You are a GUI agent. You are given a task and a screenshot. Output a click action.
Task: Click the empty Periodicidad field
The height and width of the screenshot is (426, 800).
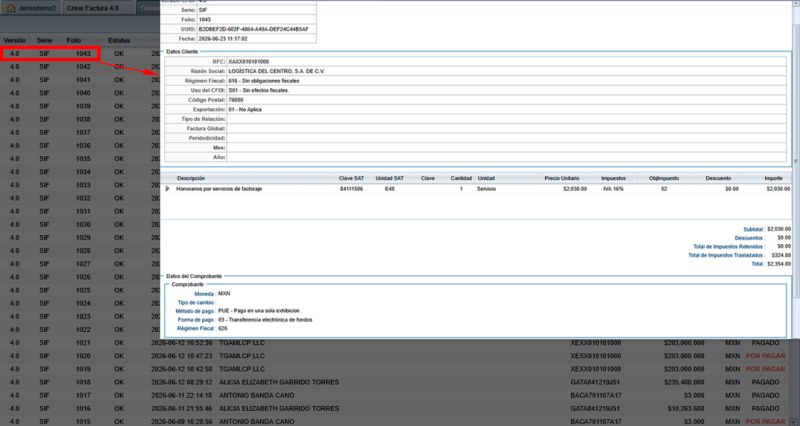(x=506, y=138)
